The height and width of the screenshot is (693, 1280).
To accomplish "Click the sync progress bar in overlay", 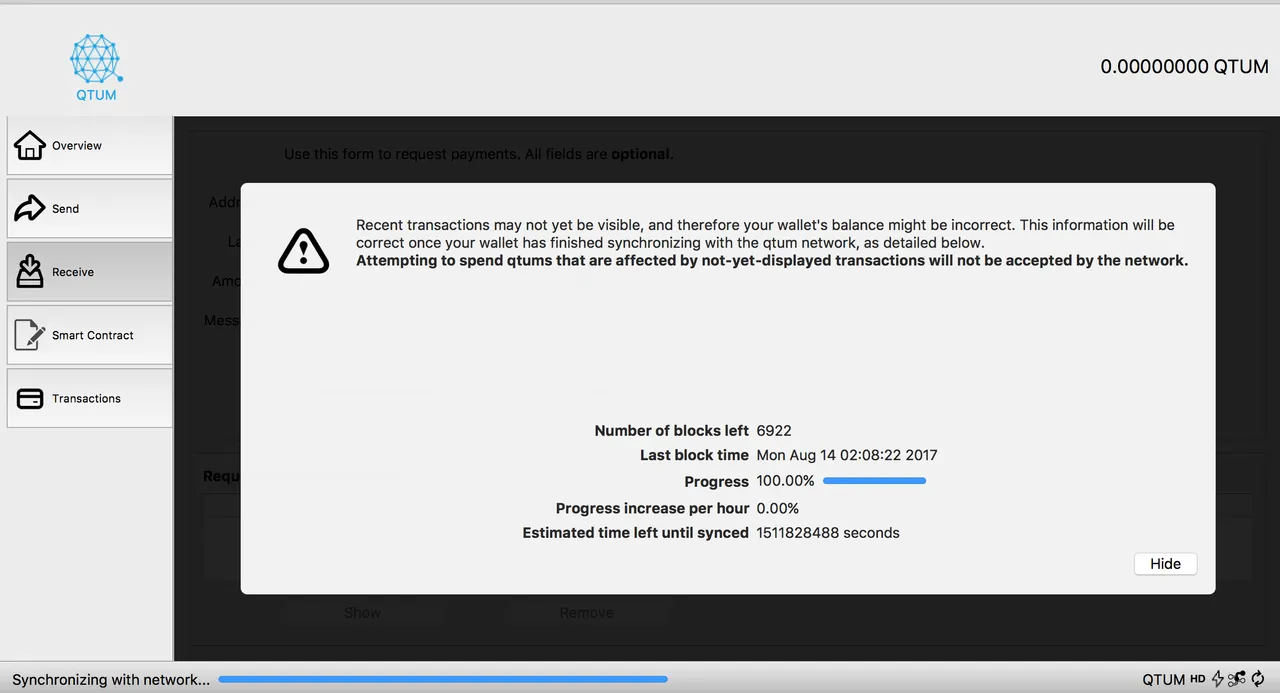I will tap(874, 481).
